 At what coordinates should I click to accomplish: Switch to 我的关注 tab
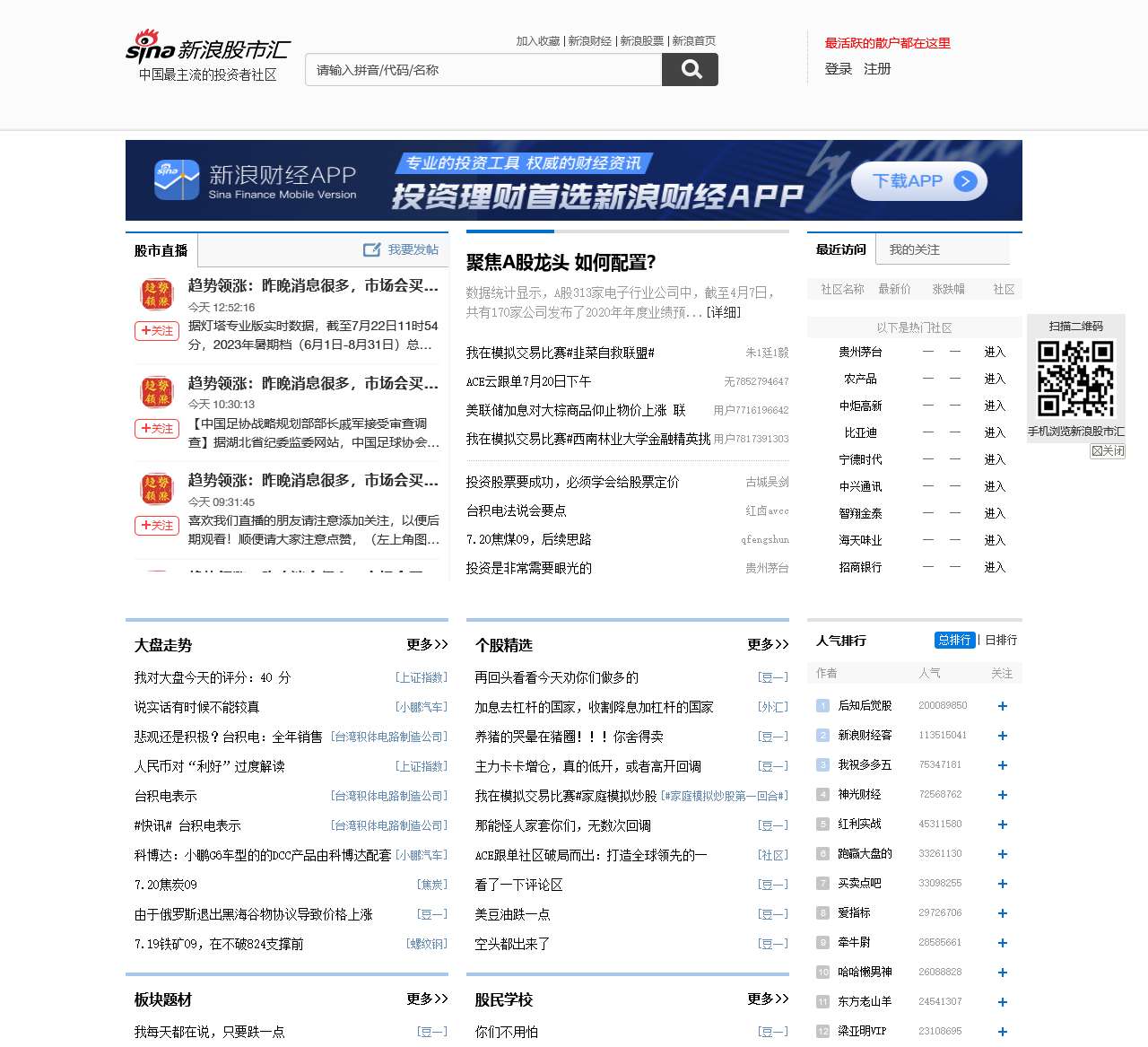coord(914,249)
